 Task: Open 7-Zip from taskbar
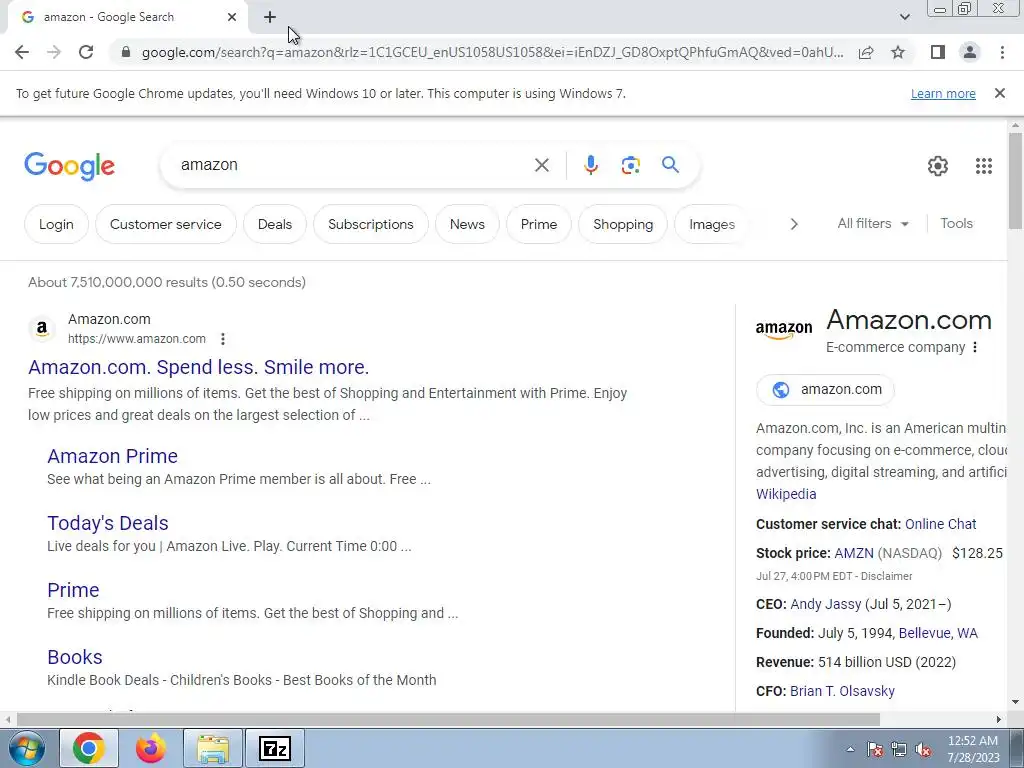pos(274,748)
